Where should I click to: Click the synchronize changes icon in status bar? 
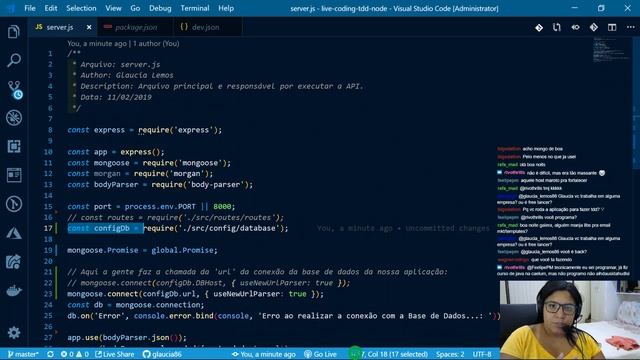[50, 354]
